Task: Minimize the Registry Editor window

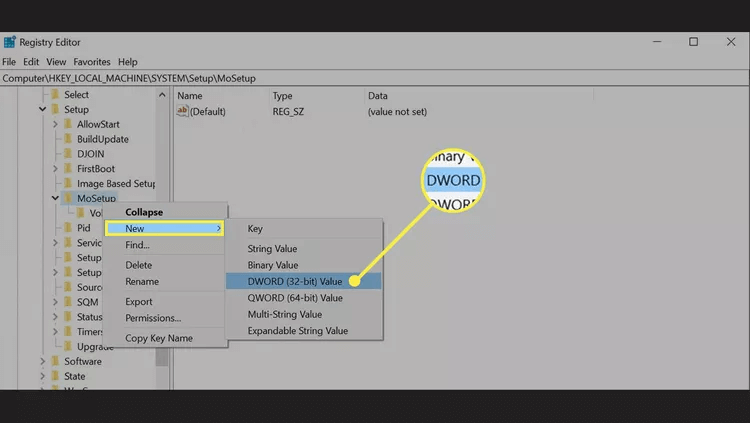Action: click(x=657, y=42)
